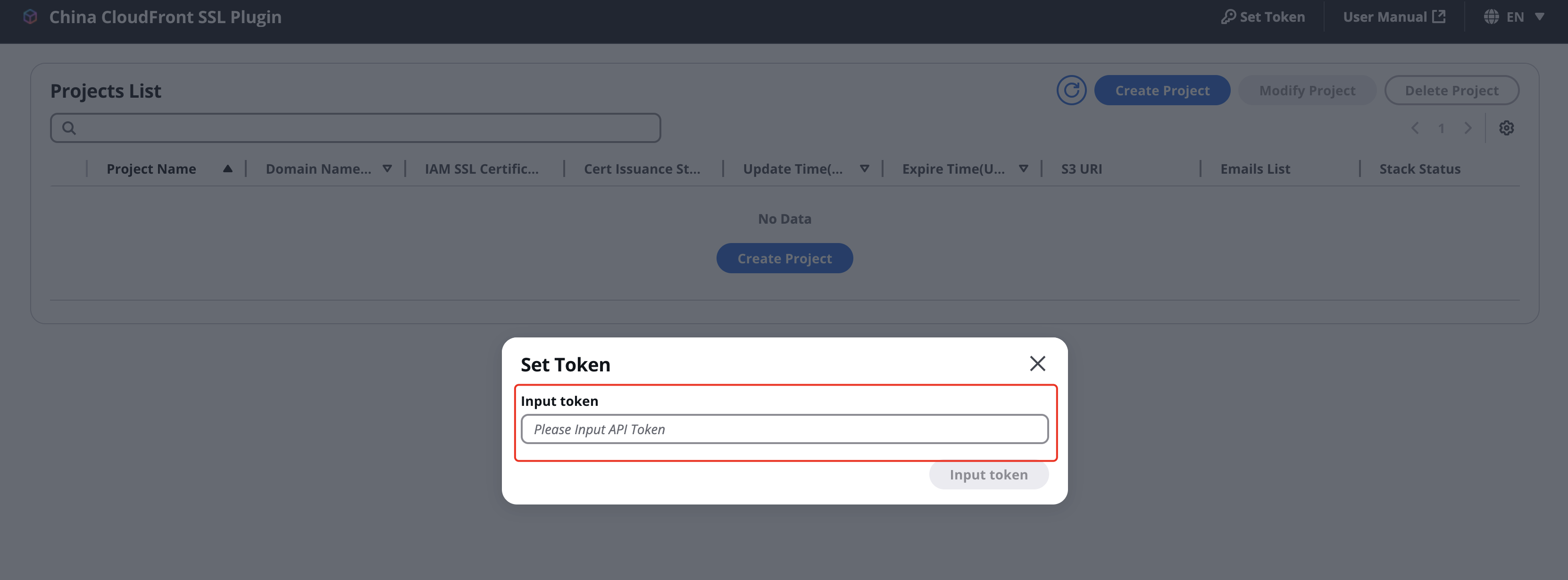Go to next page arrow
This screenshot has width=1568, height=580.
[1468, 128]
